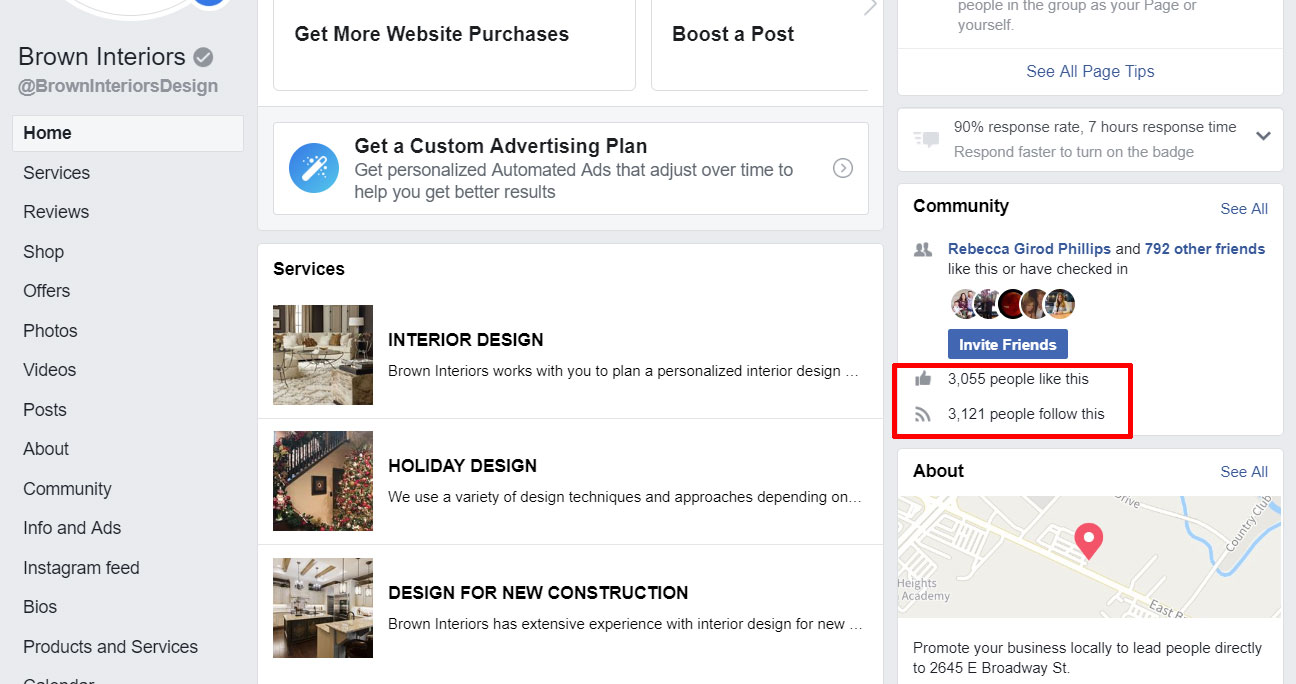
Task: Click the thumbs-up likes icon
Action: point(923,379)
